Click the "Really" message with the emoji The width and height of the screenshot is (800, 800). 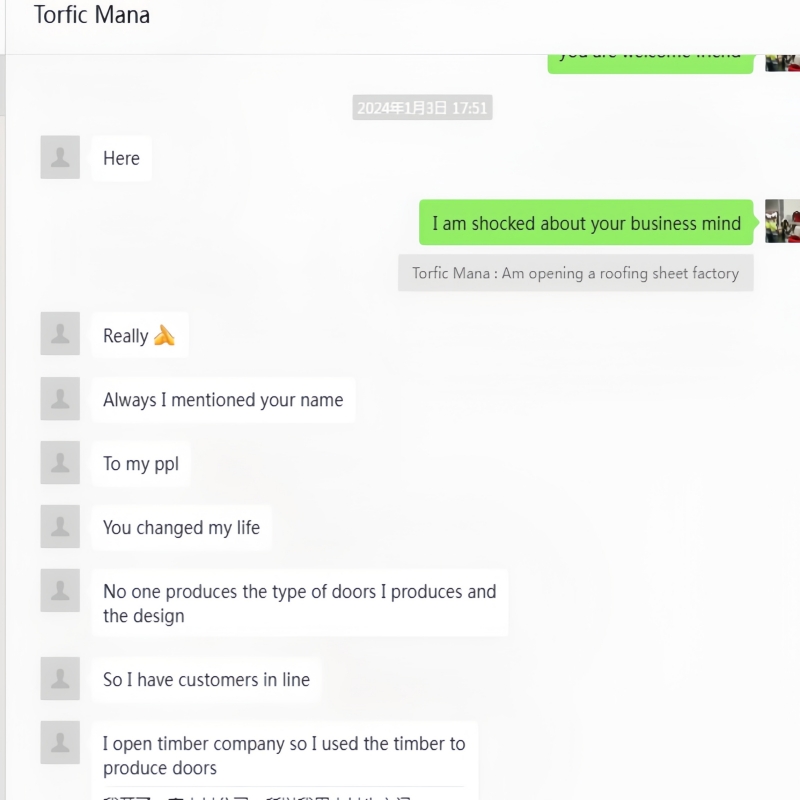click(x=139, y=336)
